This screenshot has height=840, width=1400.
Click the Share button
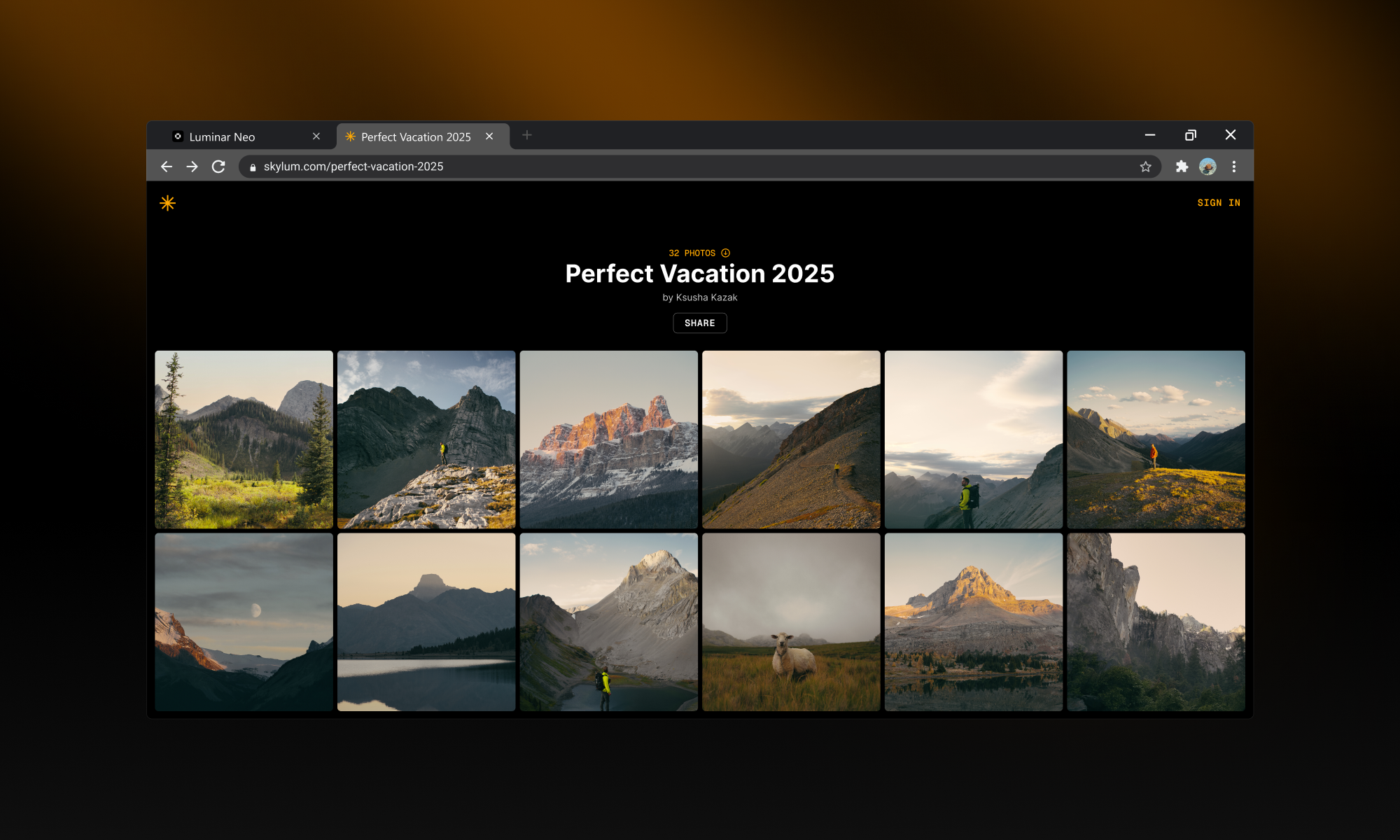tap(699, 323)
